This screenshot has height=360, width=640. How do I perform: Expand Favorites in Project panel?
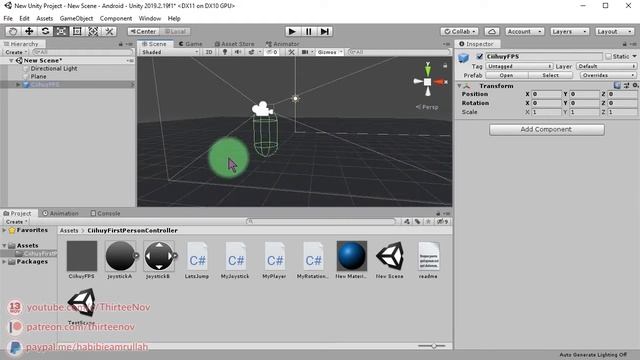(x=4, y=230)
